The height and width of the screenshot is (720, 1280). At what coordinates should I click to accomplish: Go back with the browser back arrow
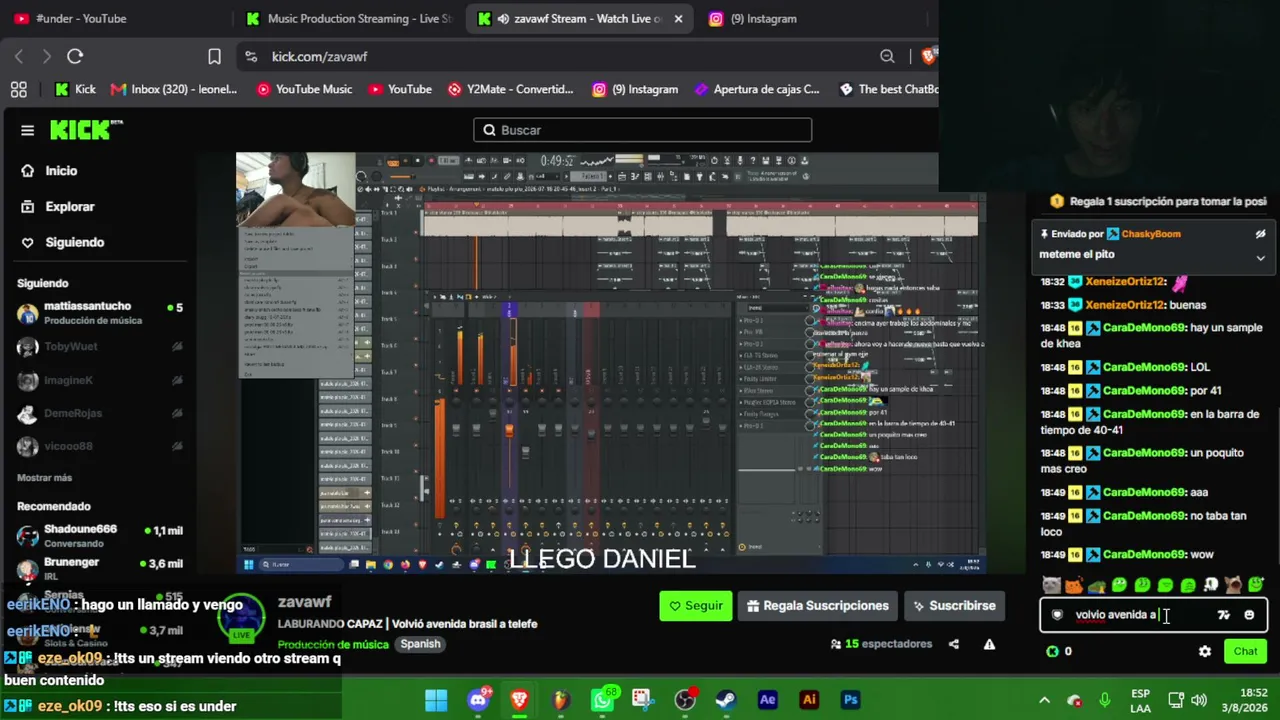click(19, 57)
